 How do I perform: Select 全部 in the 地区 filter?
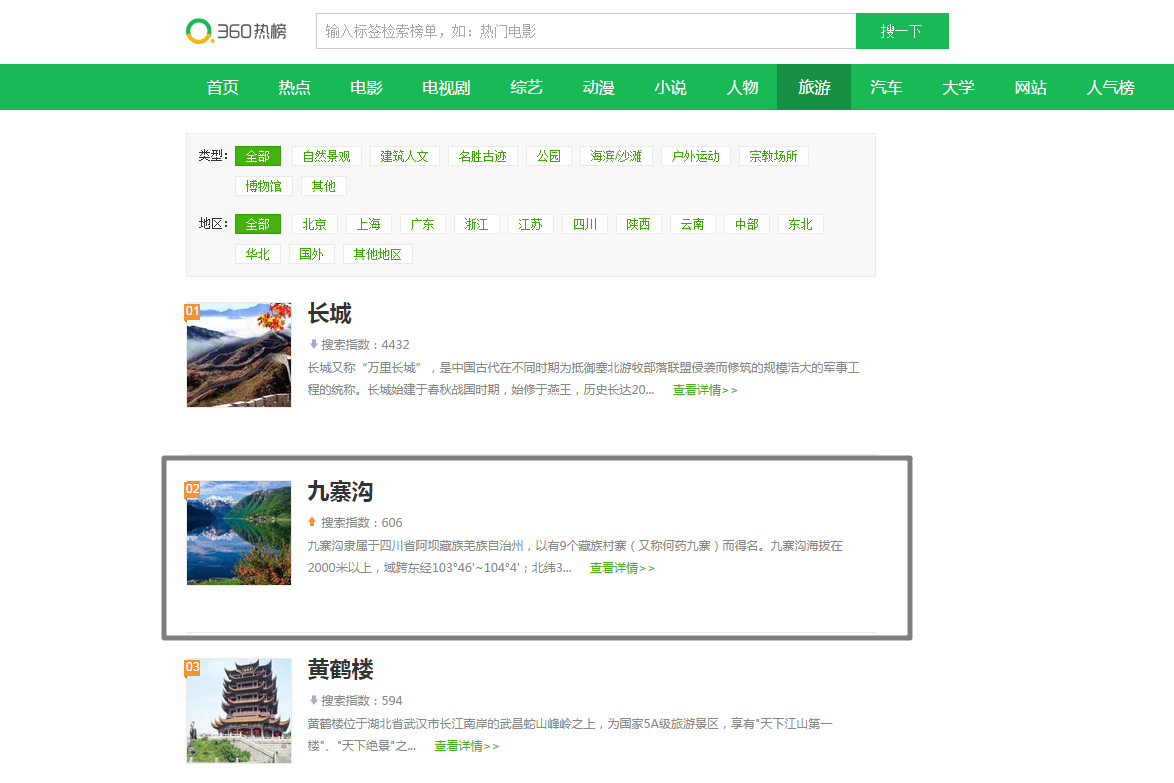click(x=258, y=224)
